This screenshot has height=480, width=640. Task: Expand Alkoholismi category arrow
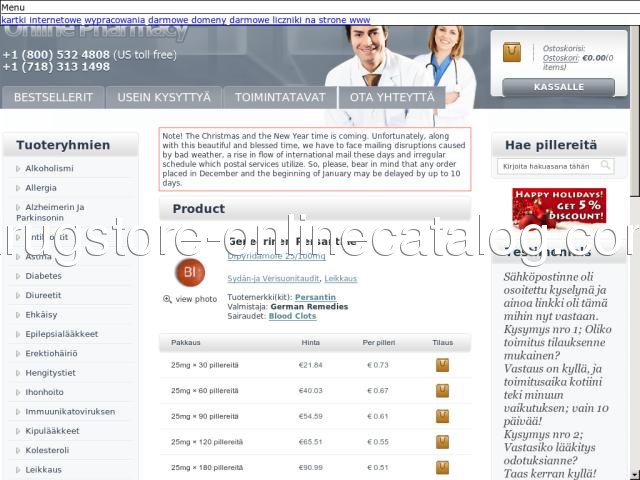click(x=18, y=169)
